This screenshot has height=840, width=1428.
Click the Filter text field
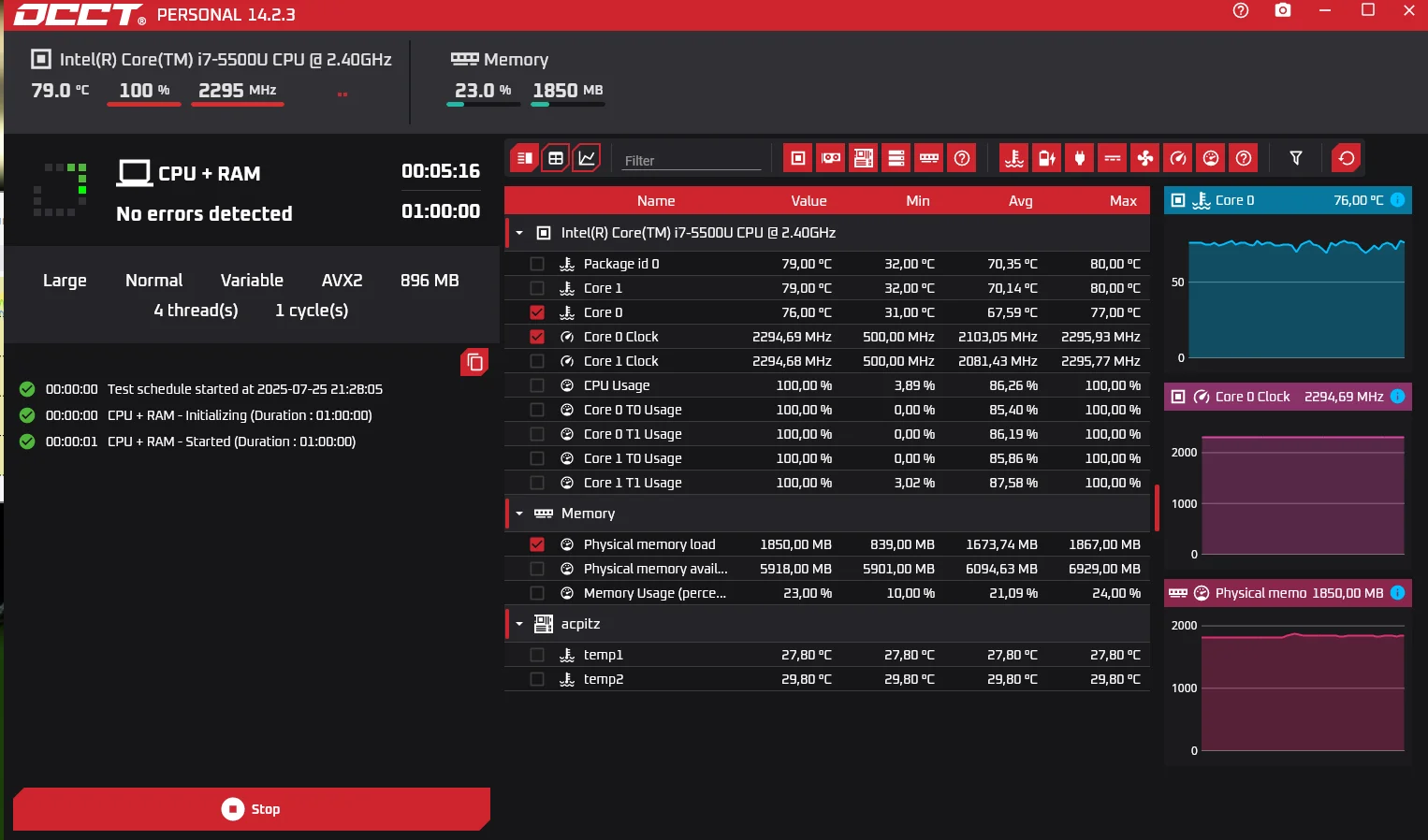tap(692, 160)
